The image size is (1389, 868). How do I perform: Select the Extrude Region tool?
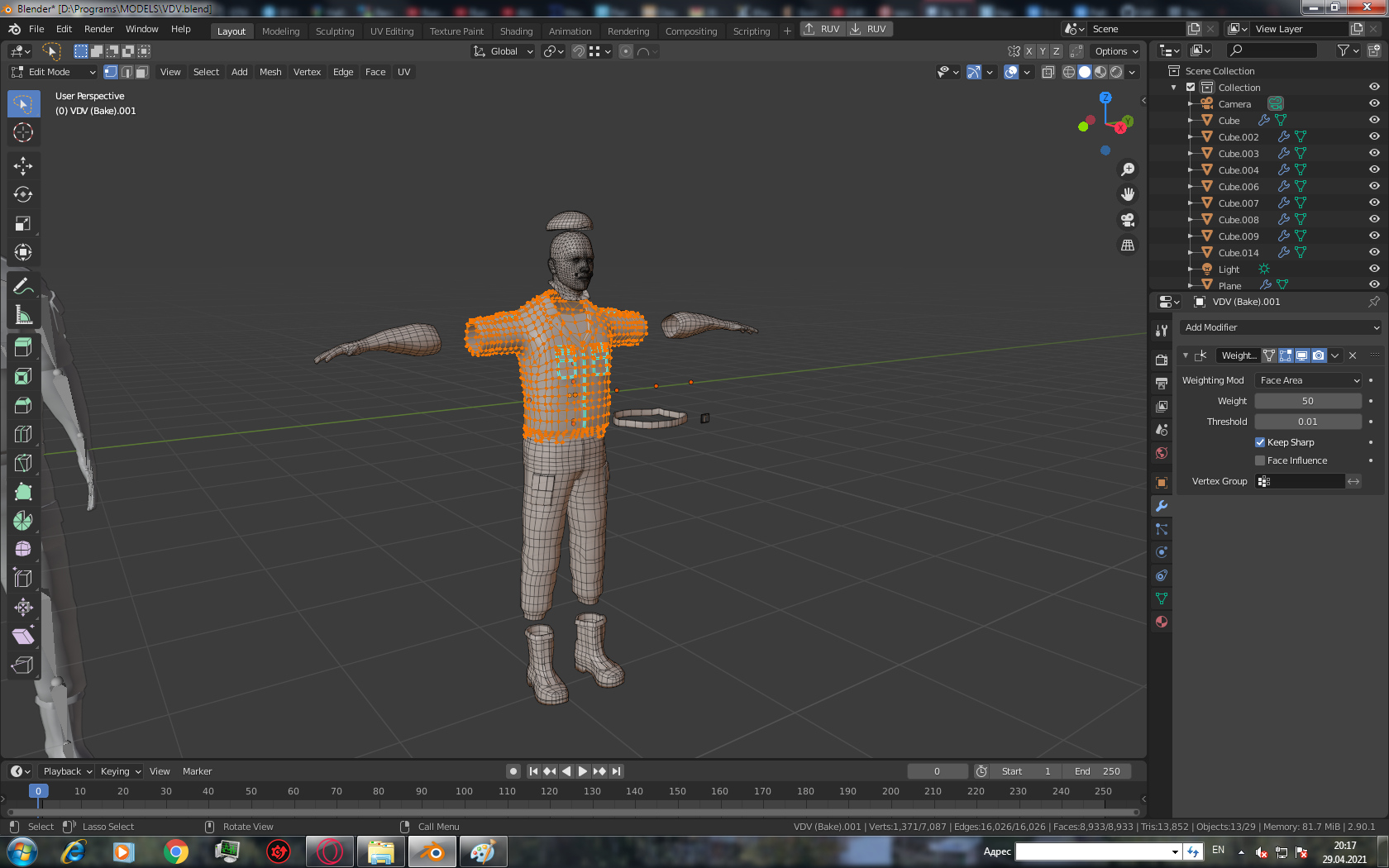point(23,348)
